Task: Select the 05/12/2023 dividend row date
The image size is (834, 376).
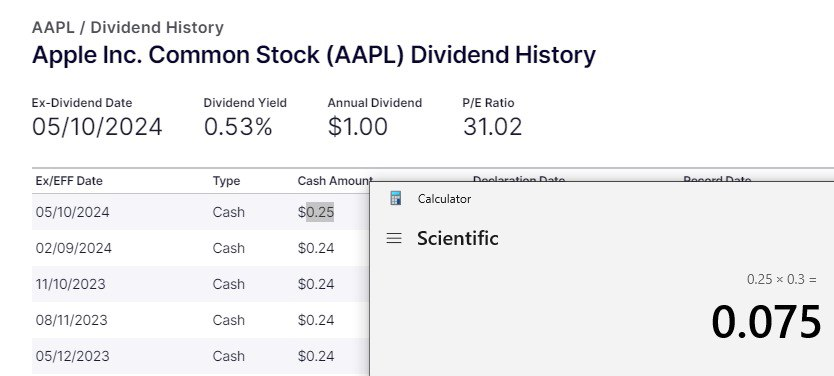Action: 73,356
